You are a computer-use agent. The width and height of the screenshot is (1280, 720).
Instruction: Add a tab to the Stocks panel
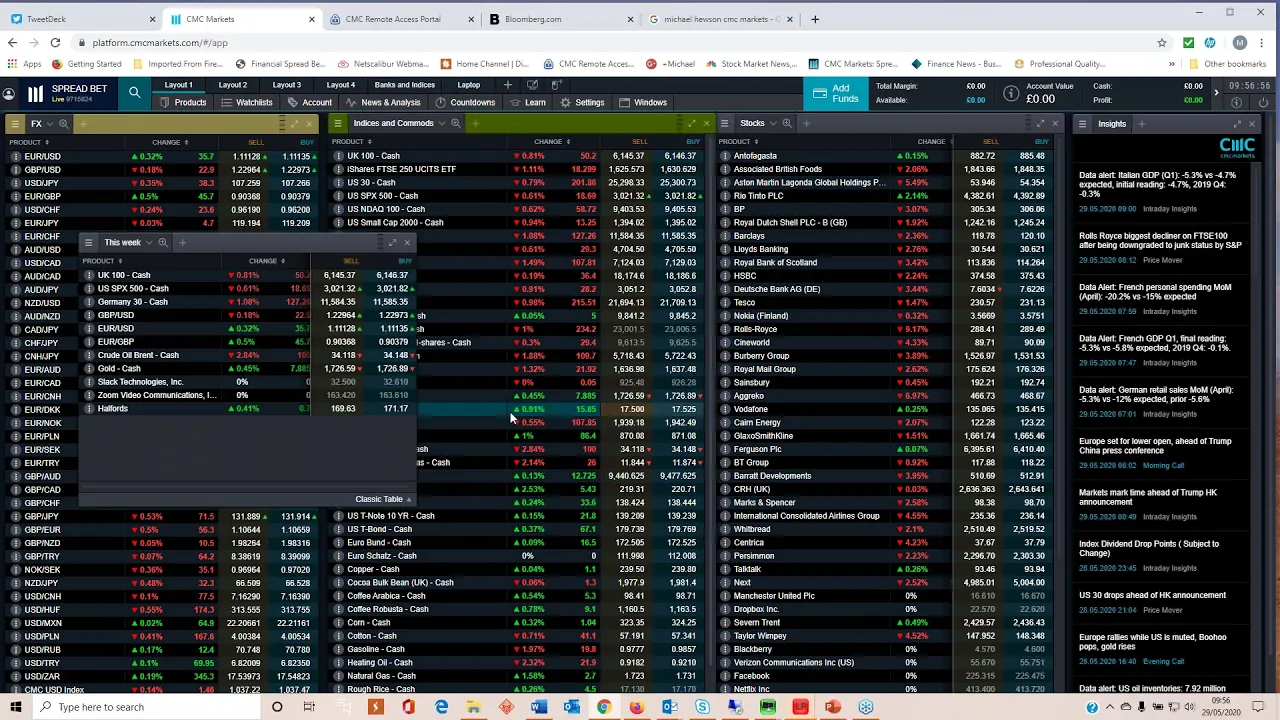coord(806,124)
